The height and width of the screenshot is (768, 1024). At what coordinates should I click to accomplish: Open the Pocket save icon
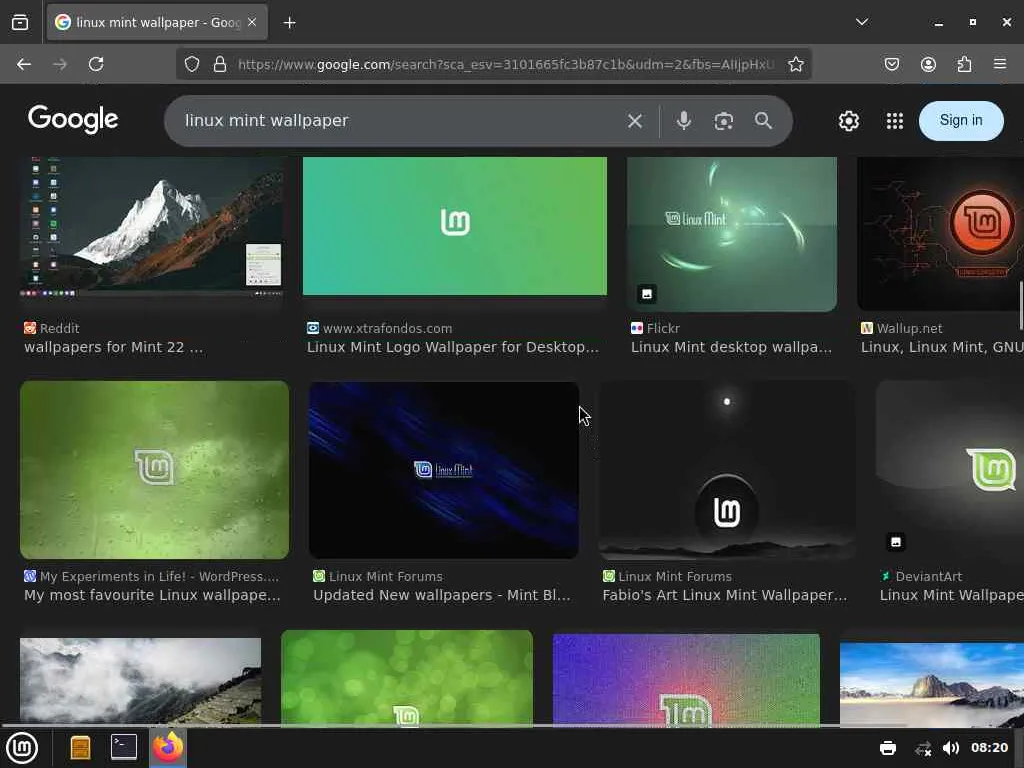pos(892,64)
